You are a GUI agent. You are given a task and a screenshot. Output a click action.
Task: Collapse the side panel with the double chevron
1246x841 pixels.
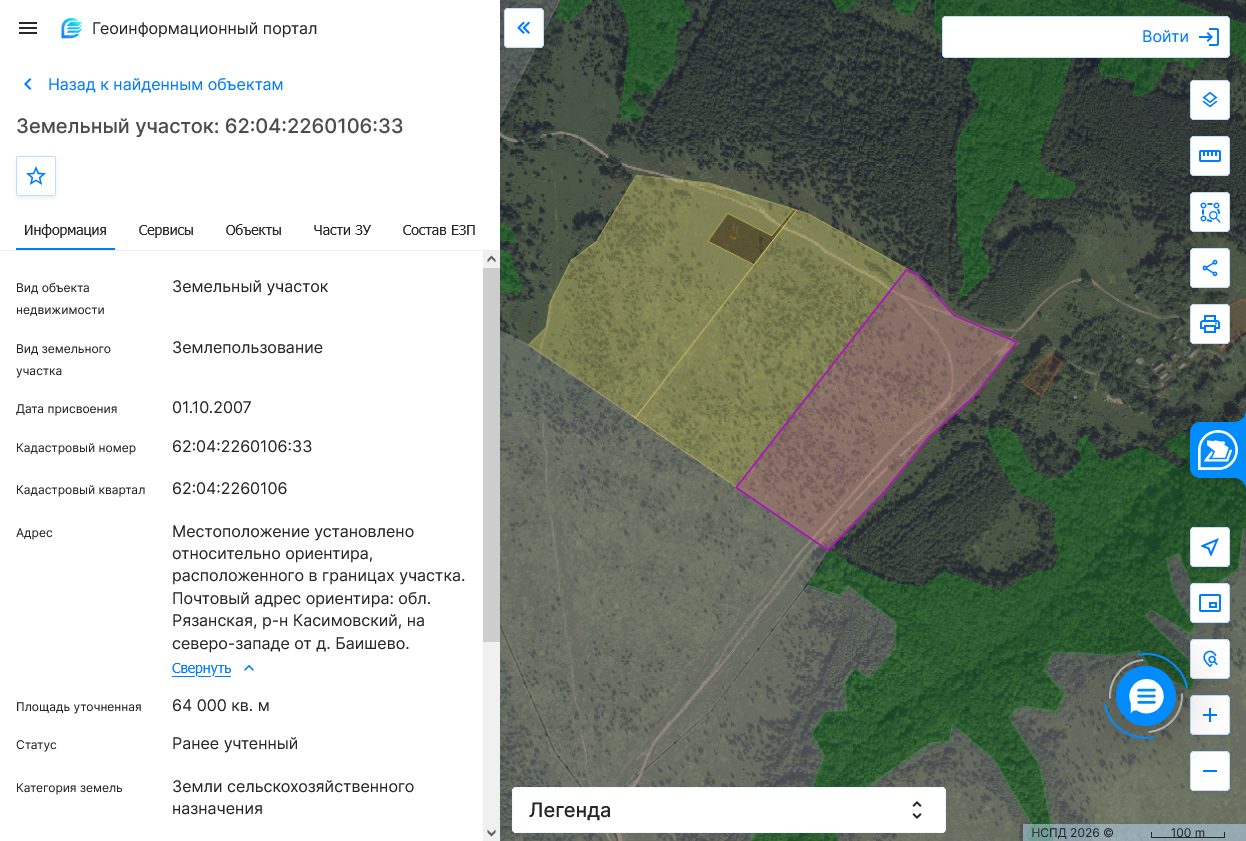tap(524, 28)
